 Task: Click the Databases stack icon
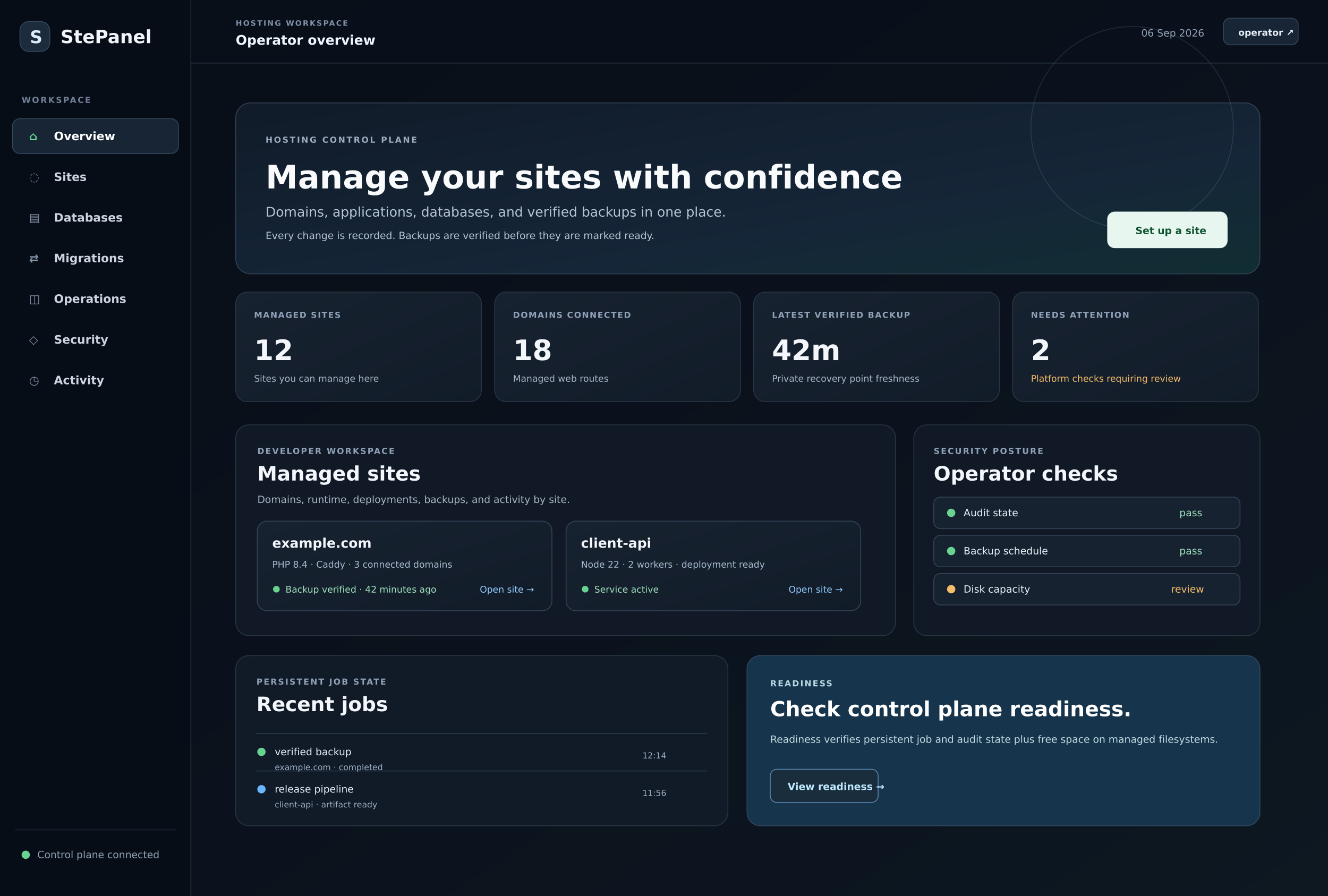click(35, 218)
